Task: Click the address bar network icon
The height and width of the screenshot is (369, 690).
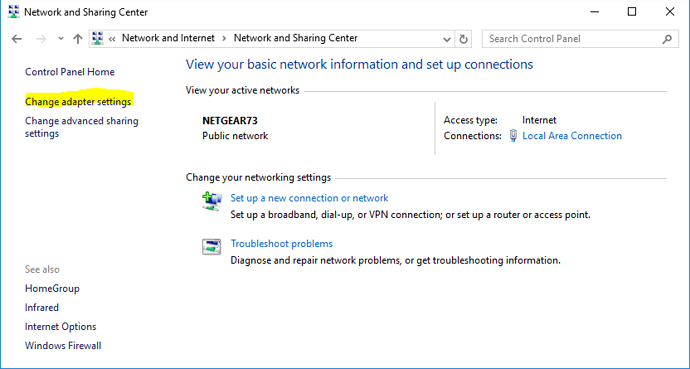Action: tap(98, 38)
